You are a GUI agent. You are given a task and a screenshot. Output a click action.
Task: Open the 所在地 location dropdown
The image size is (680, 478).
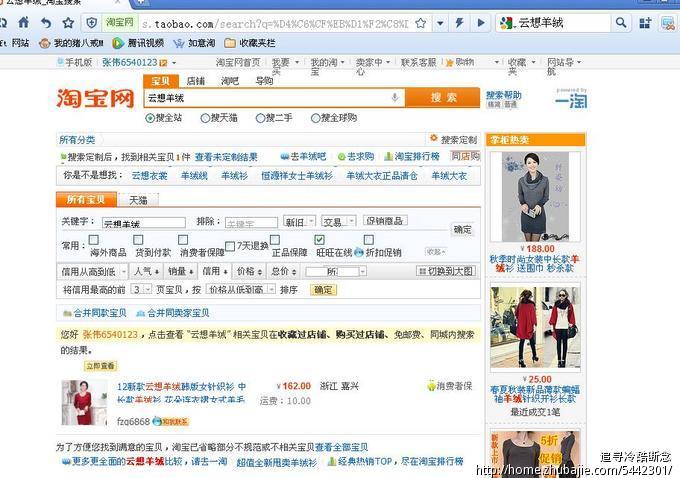(336, 272)
